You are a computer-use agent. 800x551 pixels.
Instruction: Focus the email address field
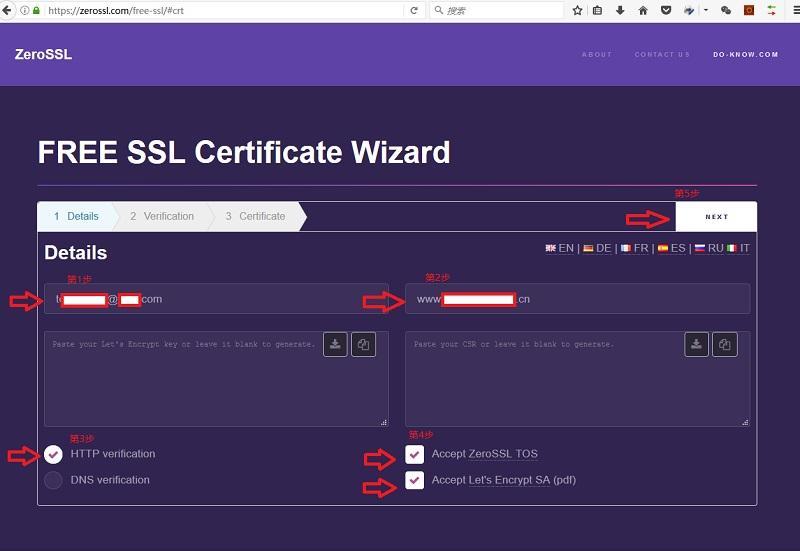[x=216, y=299]
